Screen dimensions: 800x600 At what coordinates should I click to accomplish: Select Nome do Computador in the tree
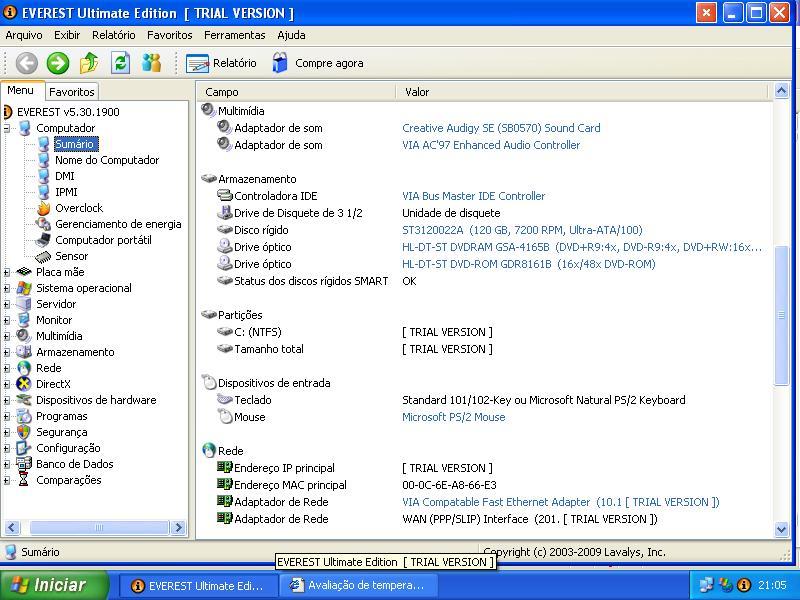click(x=107, y=160)
